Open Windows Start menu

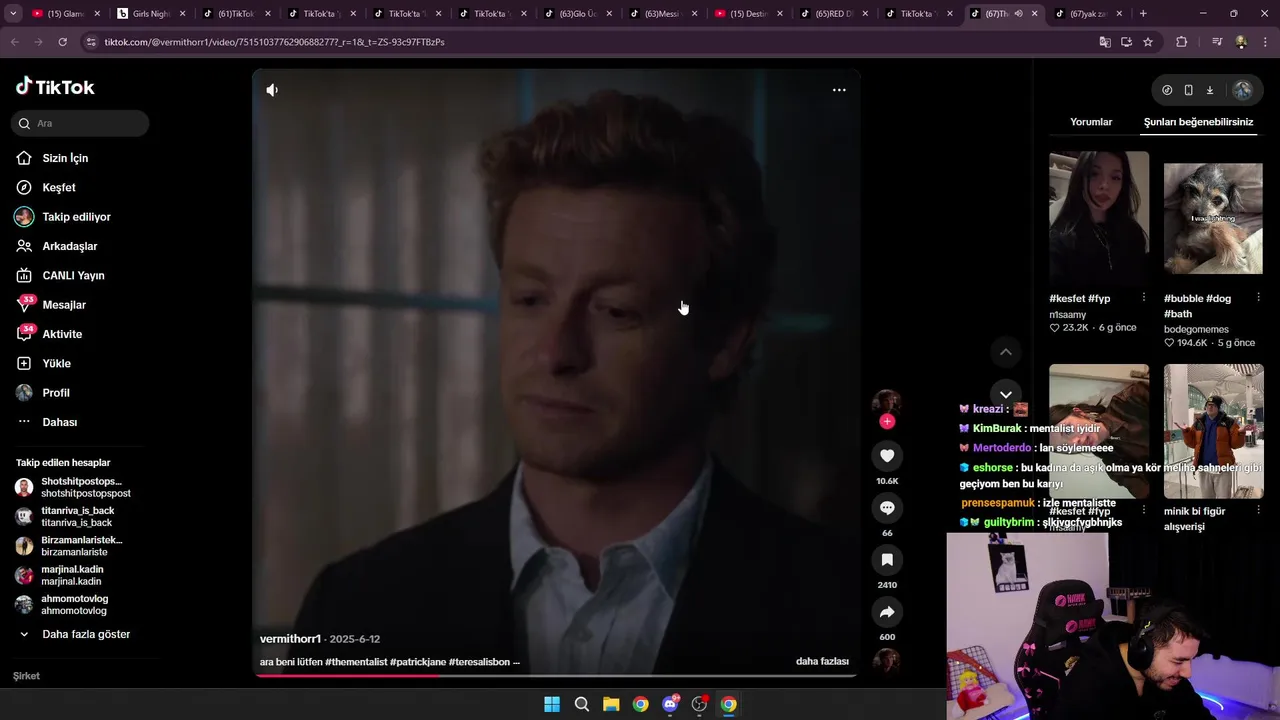[552, 704]
